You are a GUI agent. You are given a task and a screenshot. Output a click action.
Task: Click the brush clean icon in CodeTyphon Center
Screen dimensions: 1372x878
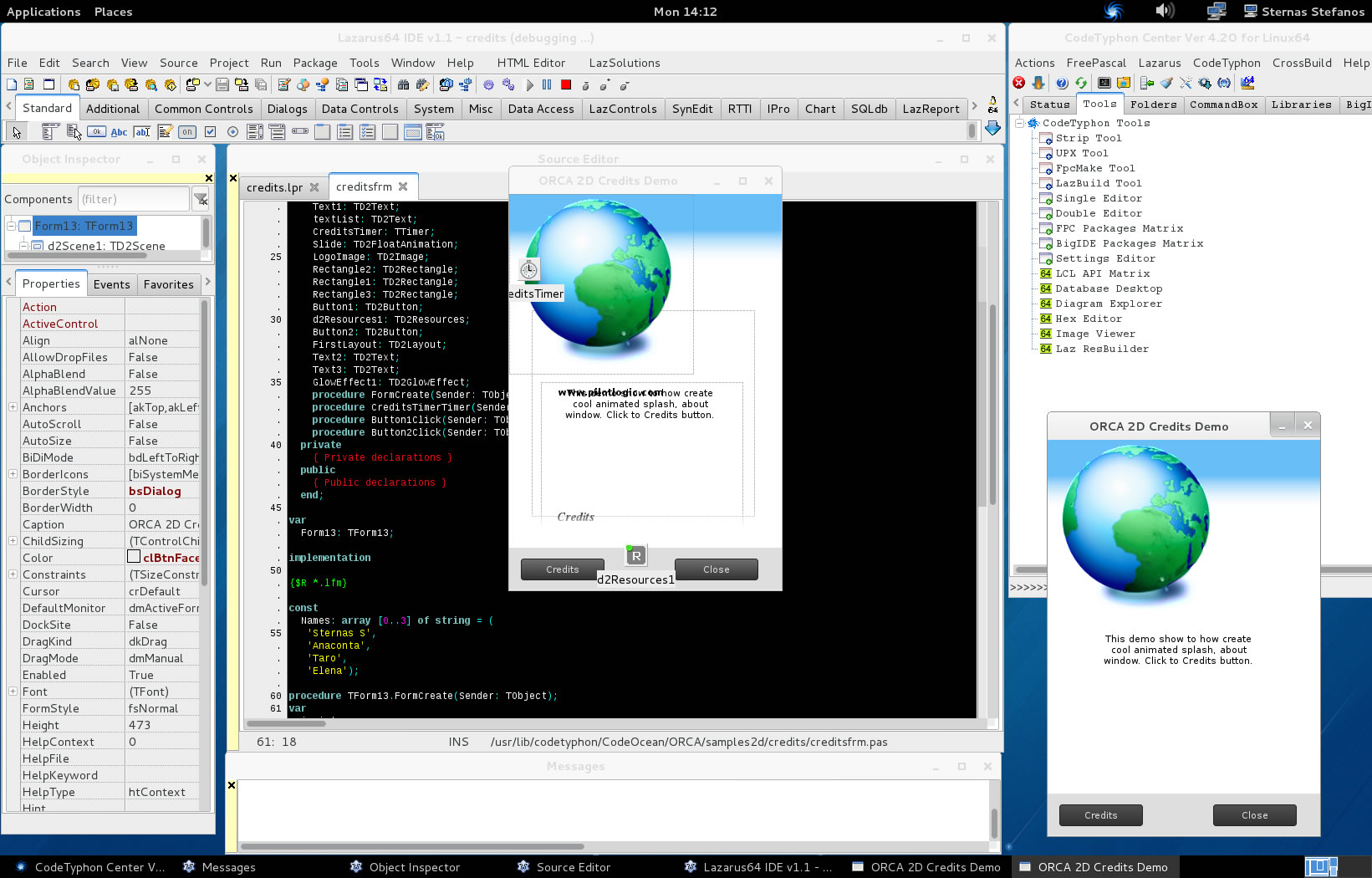[1166, 83]
